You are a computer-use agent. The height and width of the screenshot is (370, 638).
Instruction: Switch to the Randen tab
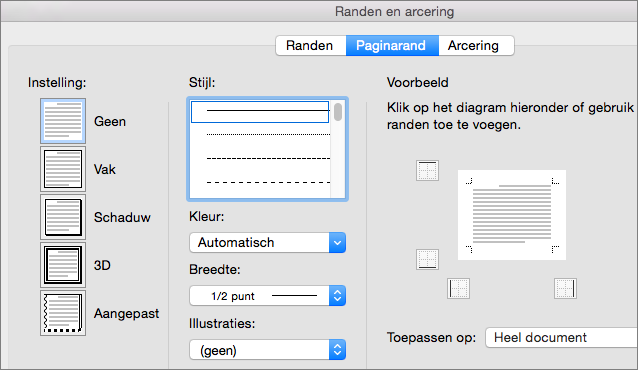311,45
